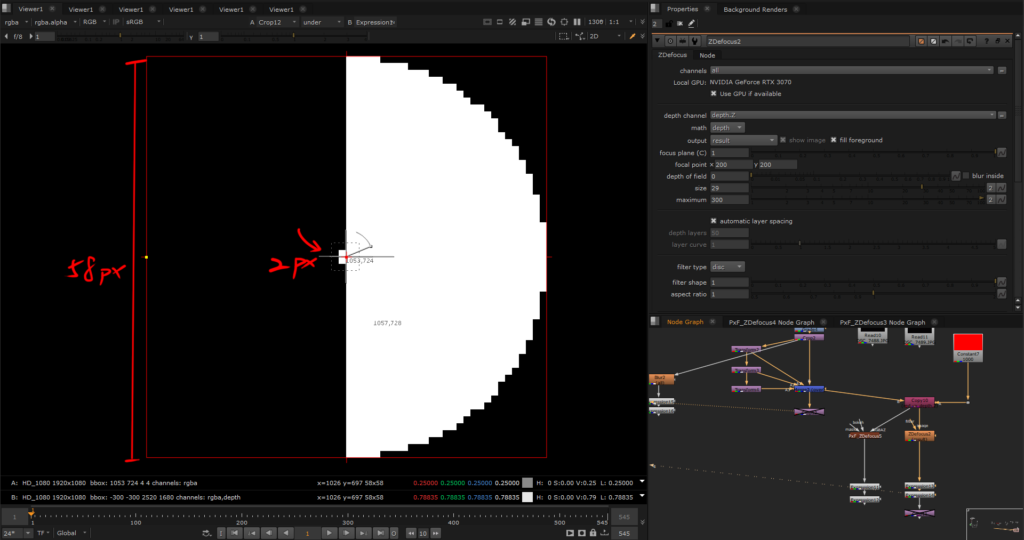Click the playback loop mode icon
The height and width of the screenshot is (540, 1024).
pos(206,533)
